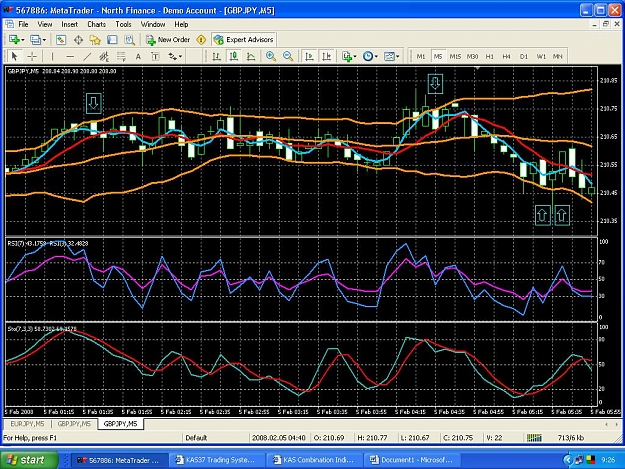
Task: Click the connection status bars indicator
Action: coord(534,438)
